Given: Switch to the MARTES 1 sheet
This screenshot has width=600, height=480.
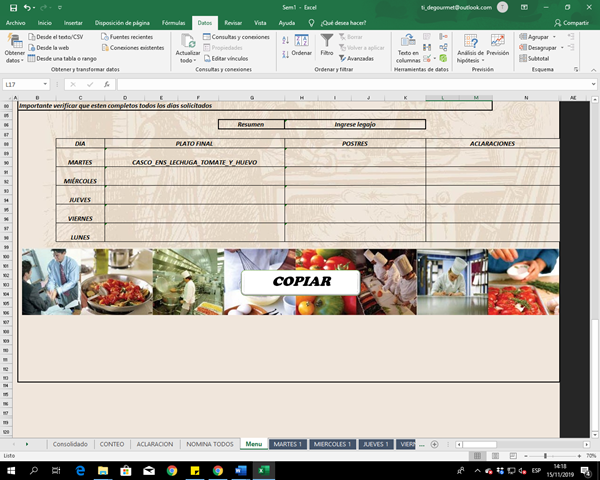Looking at the screenshot, I should pos(288,444).
